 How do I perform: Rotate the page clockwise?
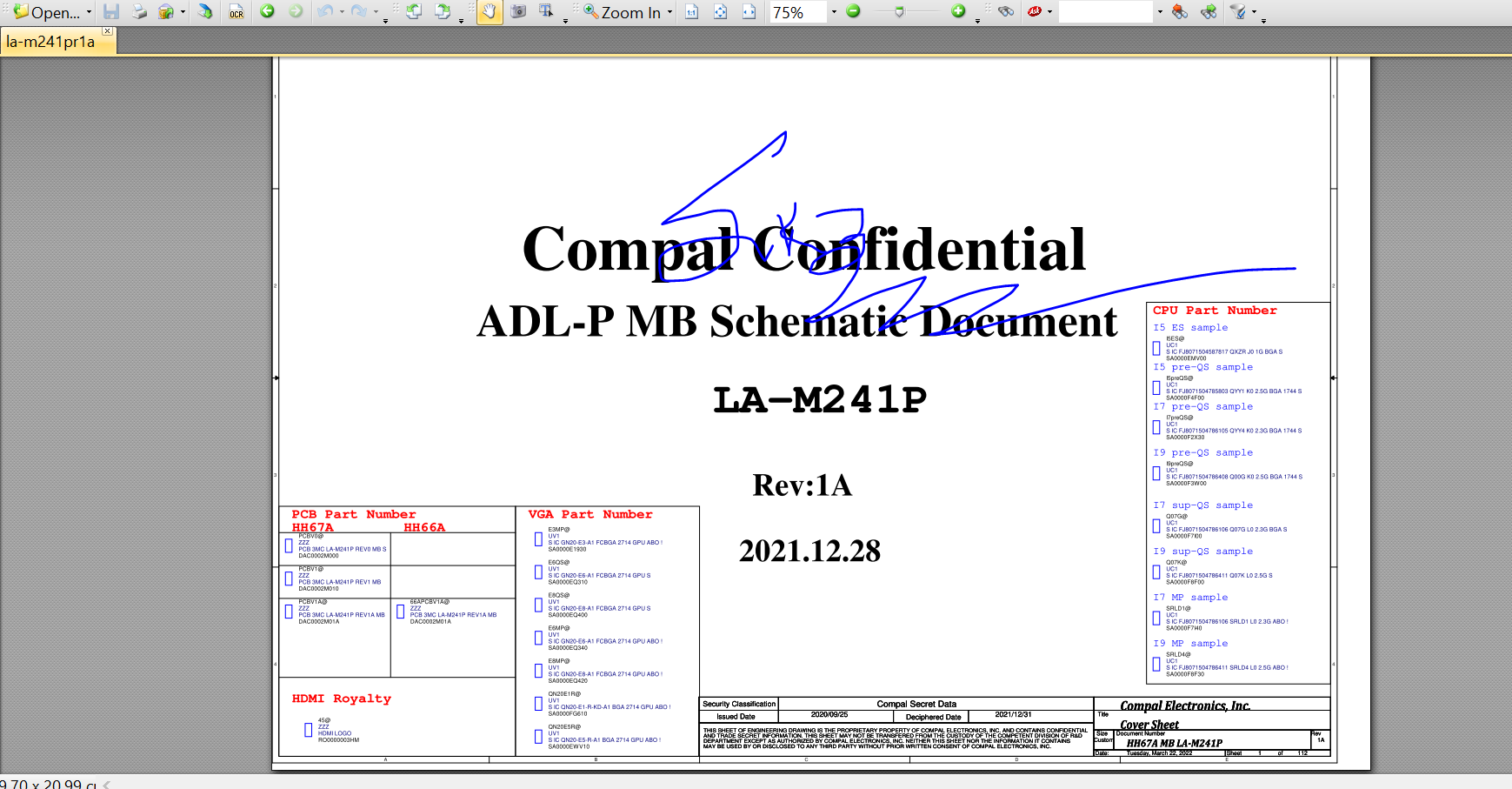(x=443, y=12)
